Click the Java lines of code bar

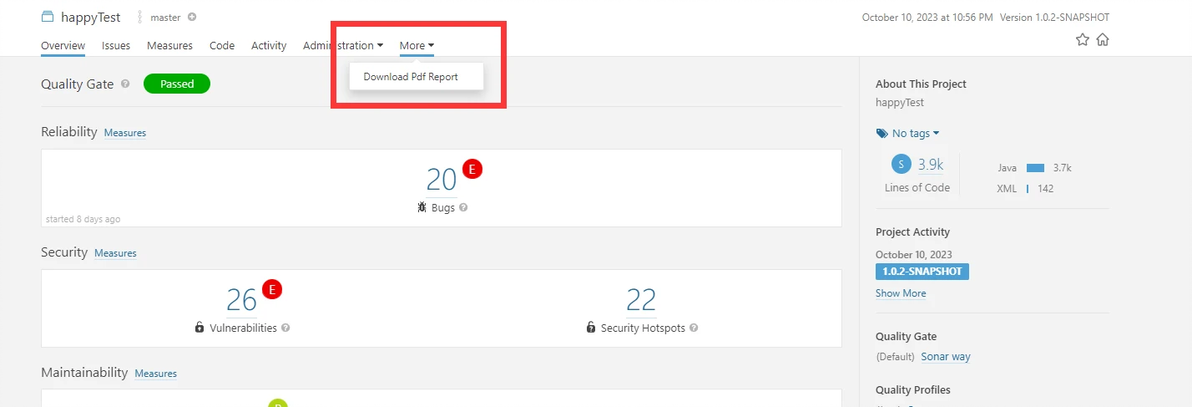[1035, 168]
